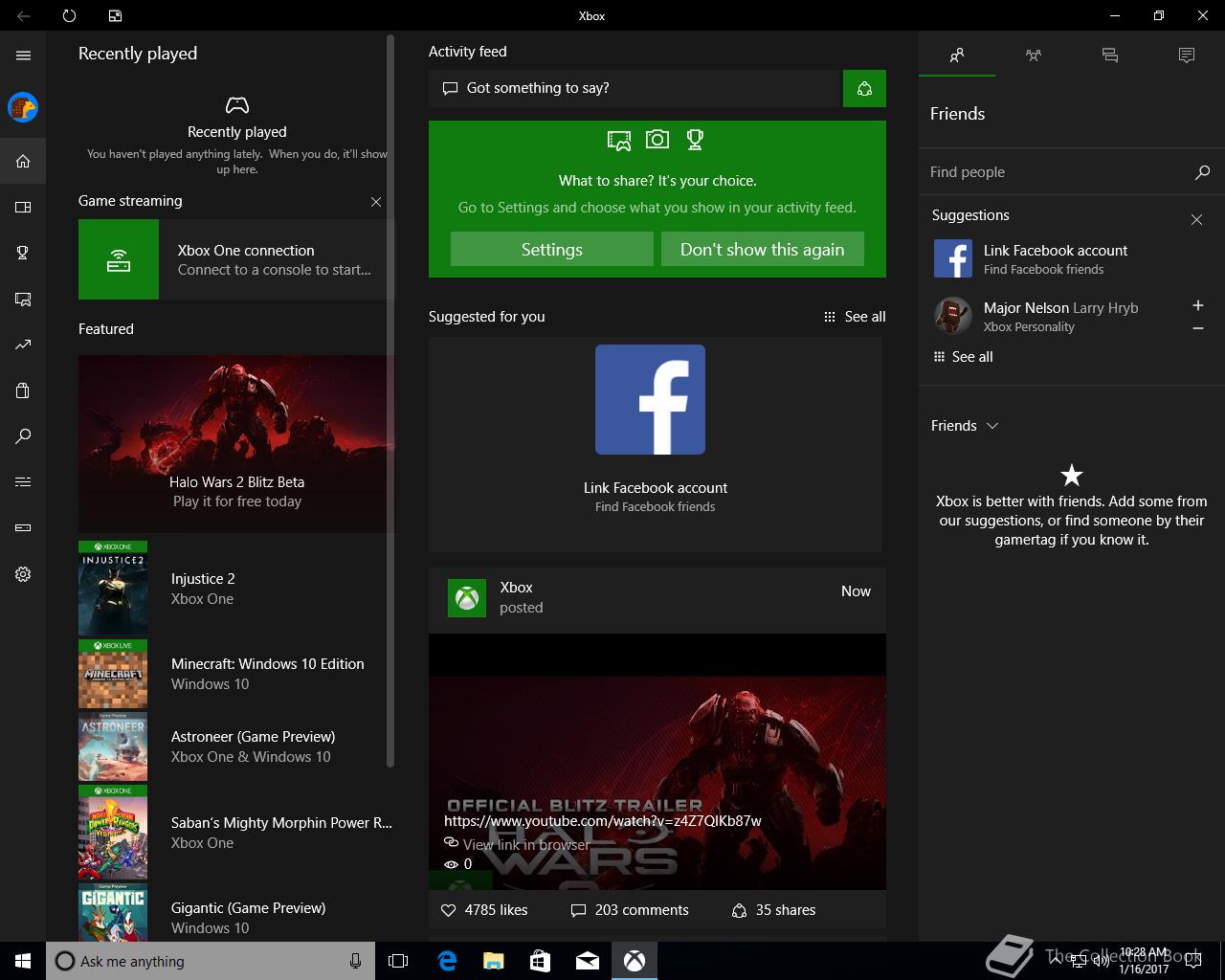Launch Edge from taskbar

pyautogui.click(x=447, y=961)
